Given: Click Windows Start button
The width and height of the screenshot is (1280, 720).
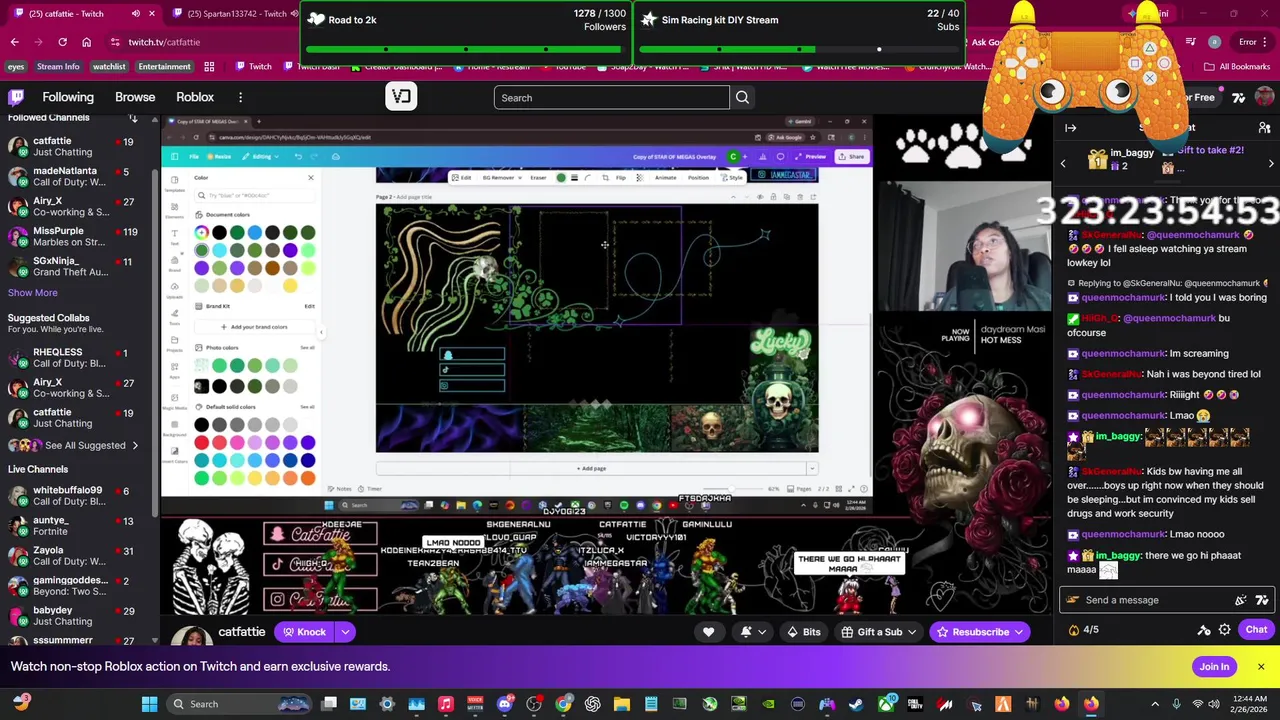Looking at the screenshot, I should 149,704.
